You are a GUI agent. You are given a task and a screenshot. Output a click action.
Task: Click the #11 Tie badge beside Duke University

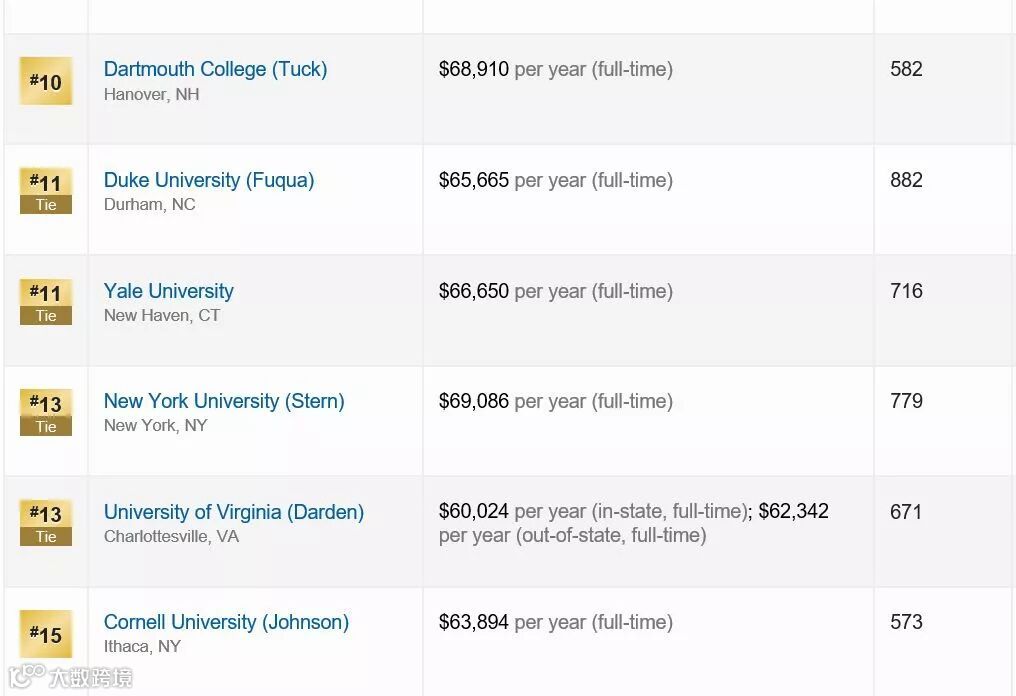(46, 191)
